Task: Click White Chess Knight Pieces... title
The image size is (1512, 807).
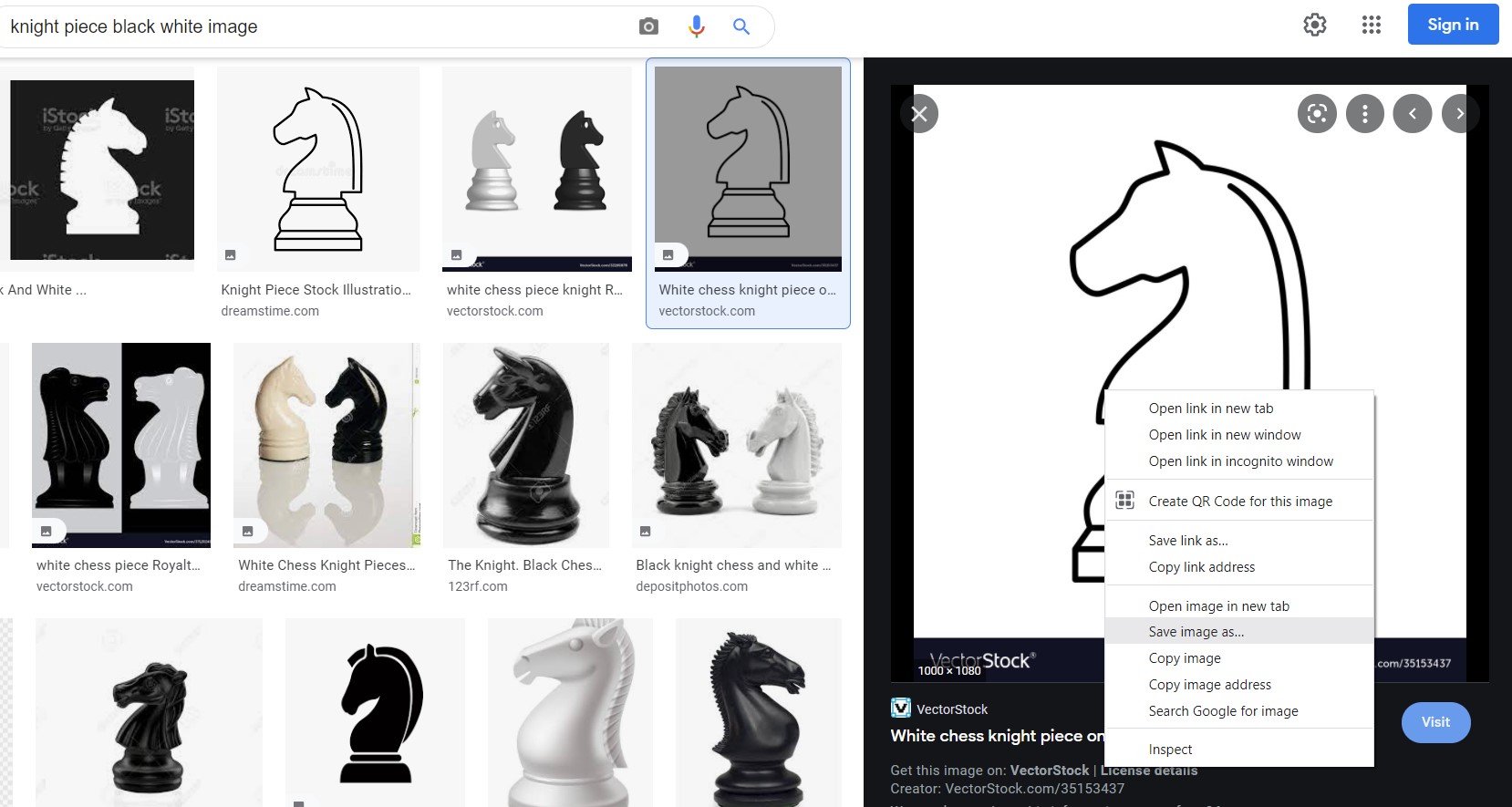Action: pyautogui.click(x=326, y=565)
